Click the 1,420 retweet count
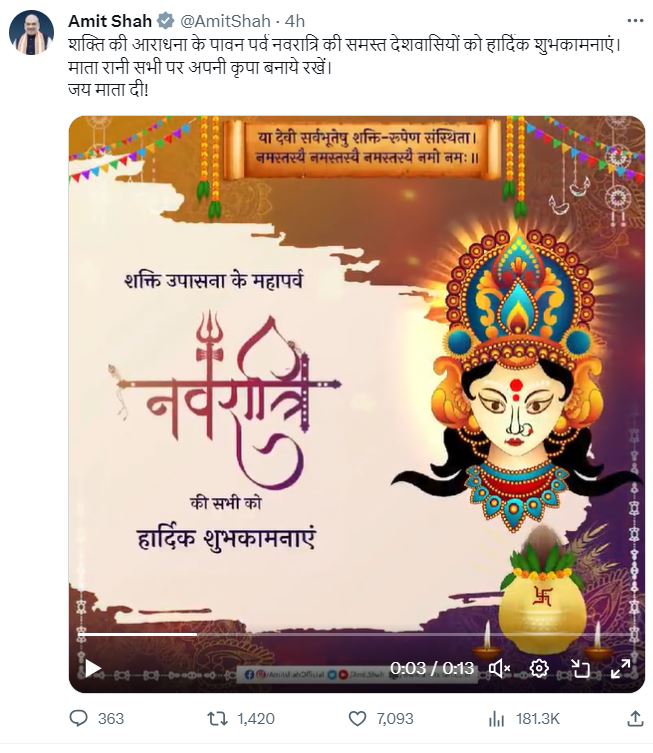This screenshot has width=653, height=753. pyautogui.click(x=256, y=718)
